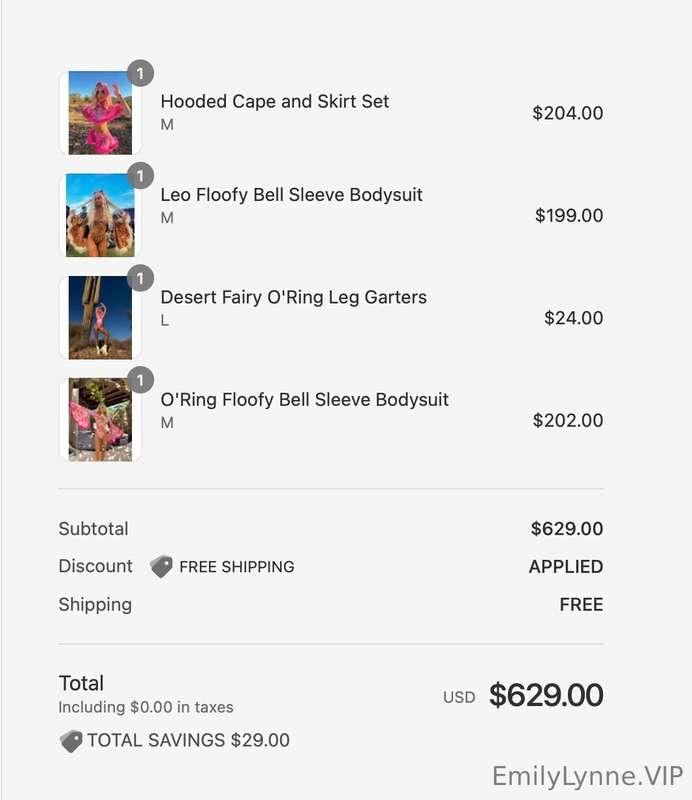The width and height of the screenshot is (692, 800).
Task: Click the O'Ring Floofy Bell Sleeve Bodysuit thumbnail
Action: (x=100, y=419)
